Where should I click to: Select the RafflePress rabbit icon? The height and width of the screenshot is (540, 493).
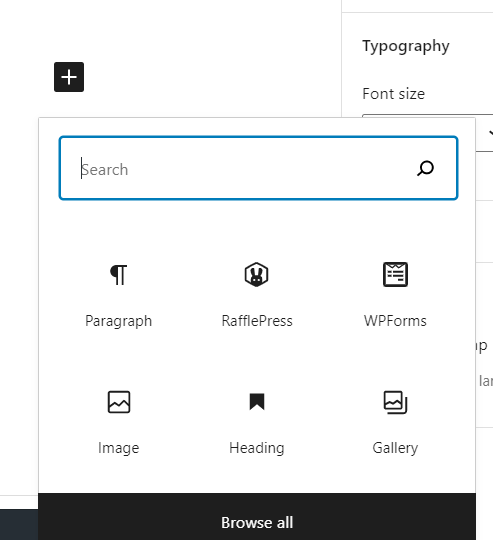click(x=256, y=274)
